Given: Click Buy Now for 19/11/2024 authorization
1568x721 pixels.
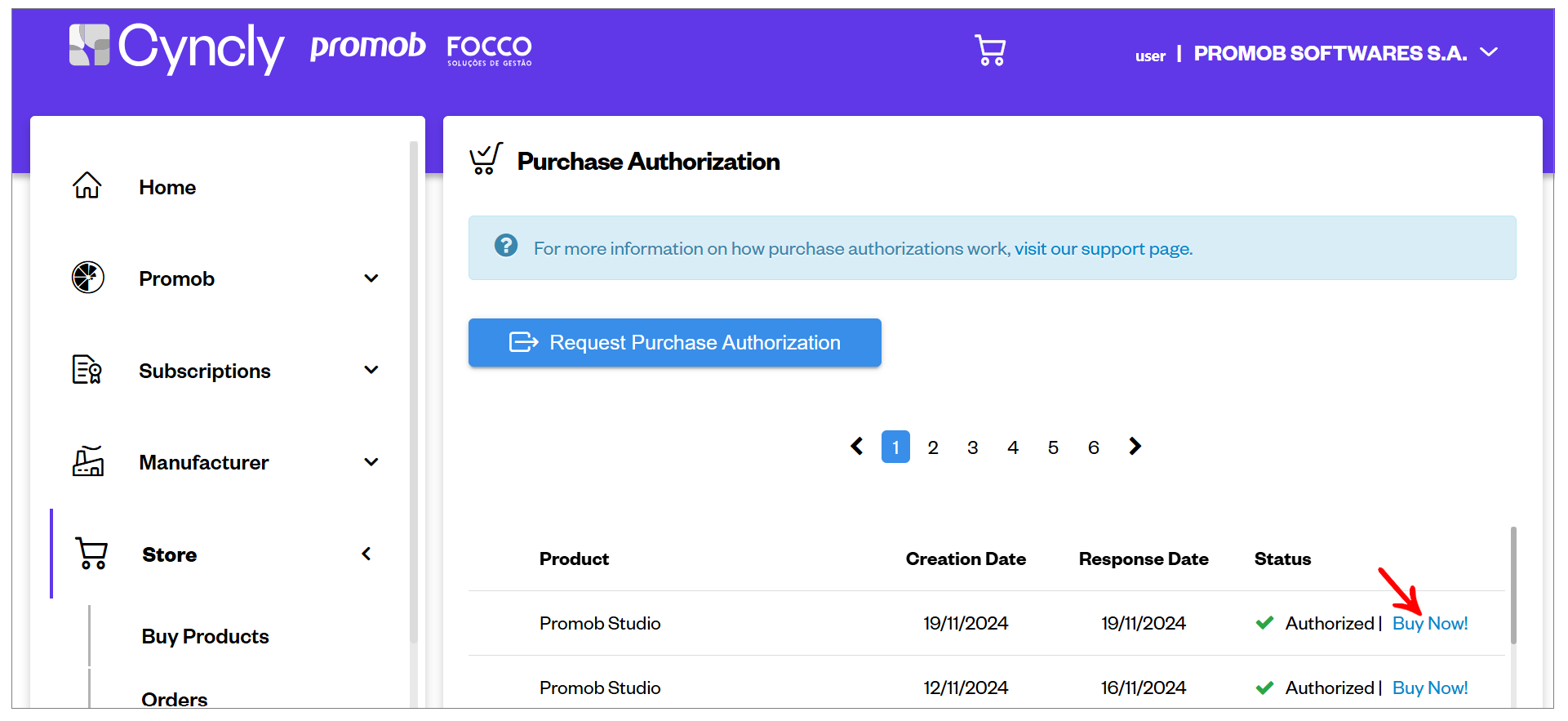Looking at the screenshot, I should point(1430,623).
